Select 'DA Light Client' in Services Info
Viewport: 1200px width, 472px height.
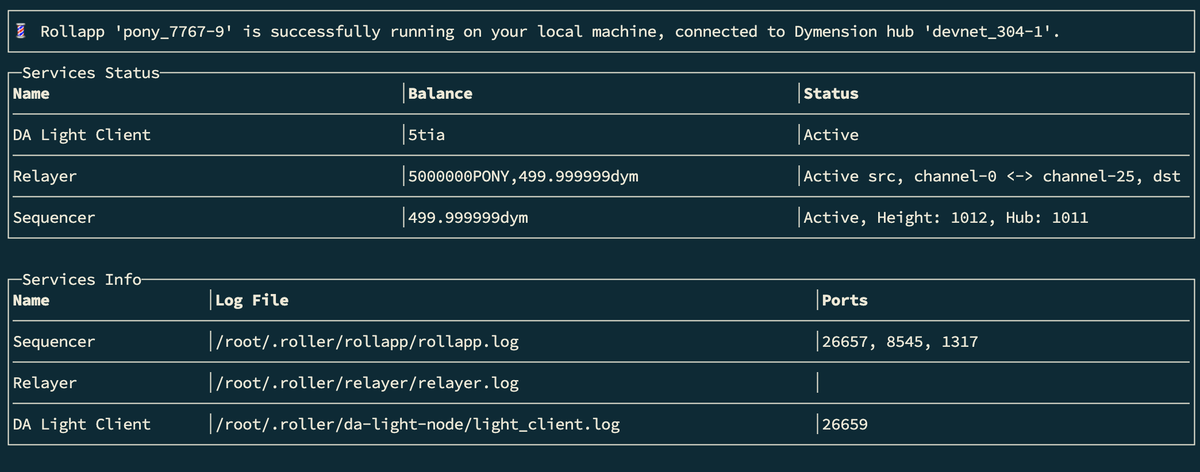tap(82, 424)
